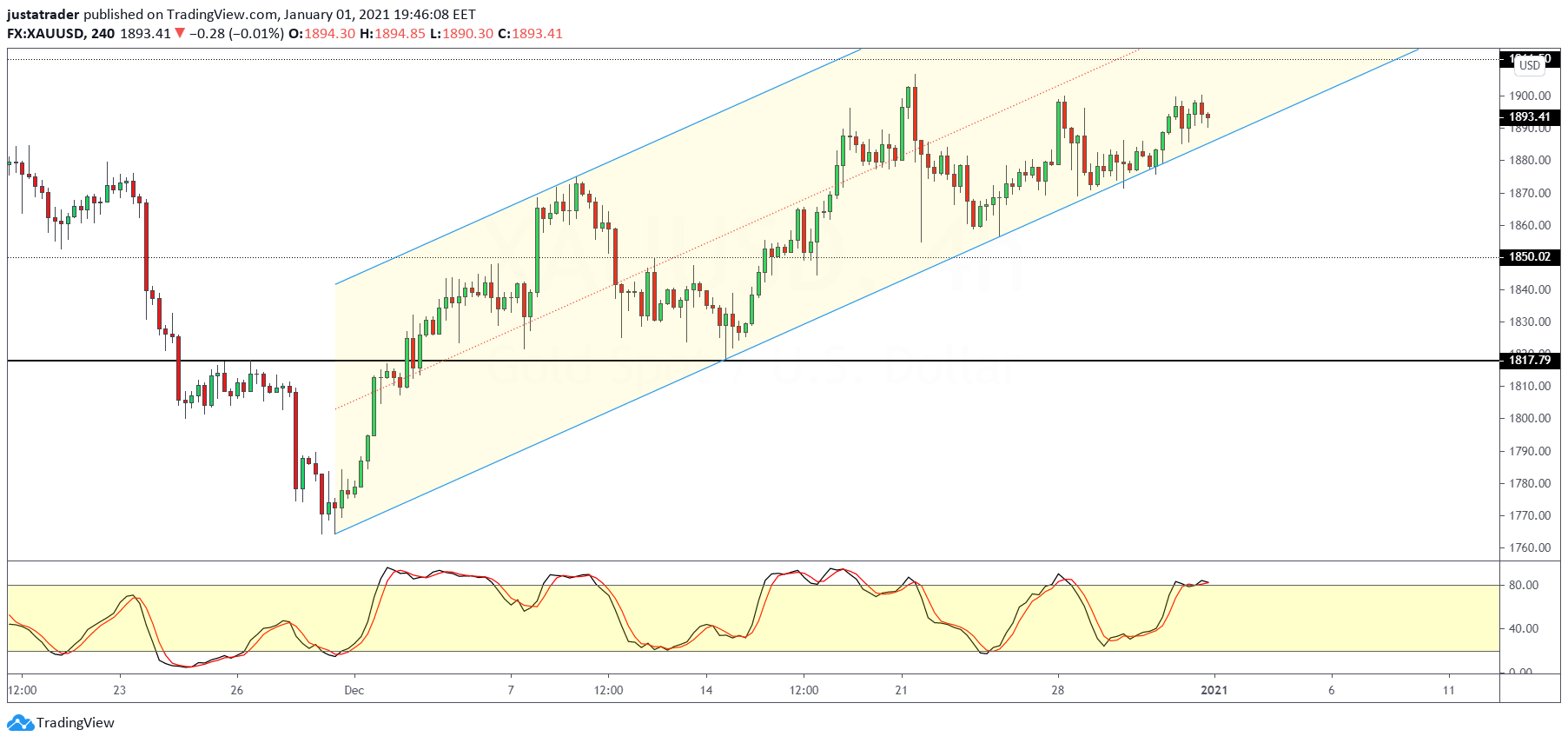Open the justatrader author name
Viewport: 1568px width, 743px height.
tap(43, 15)
